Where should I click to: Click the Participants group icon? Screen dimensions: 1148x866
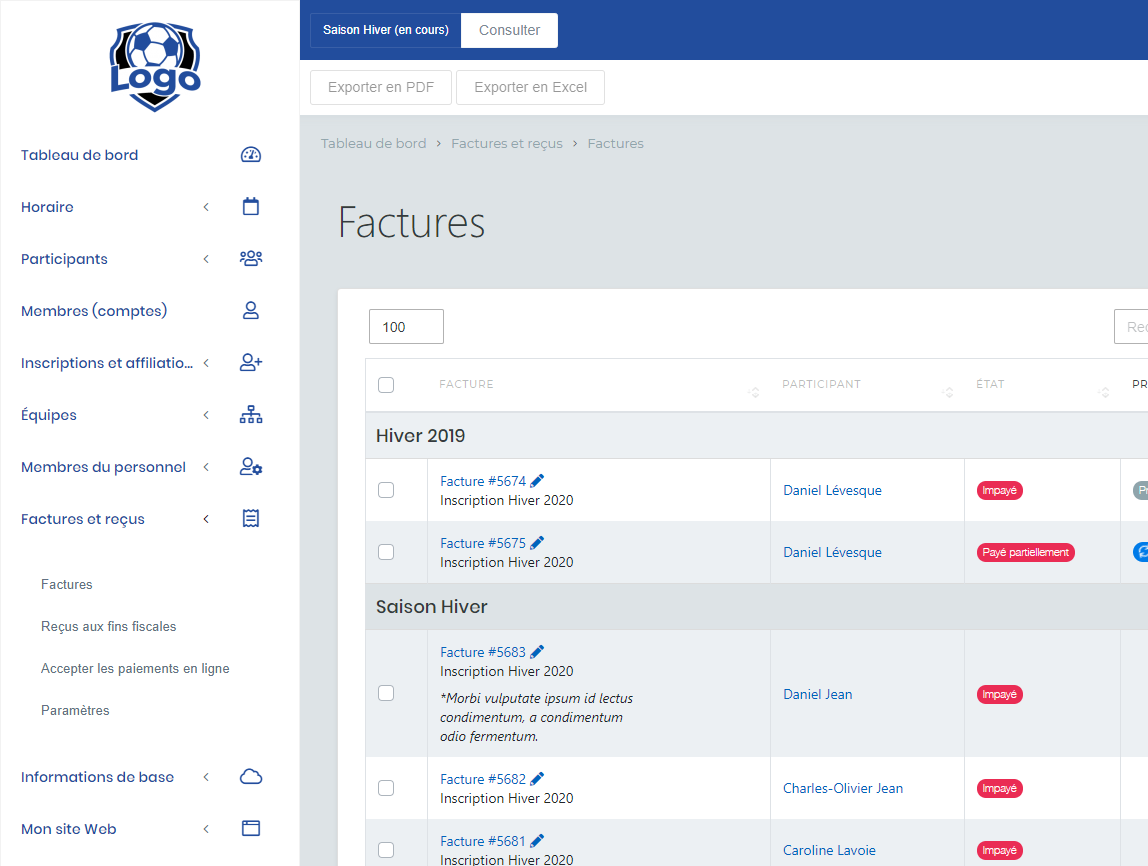[251, 259]
